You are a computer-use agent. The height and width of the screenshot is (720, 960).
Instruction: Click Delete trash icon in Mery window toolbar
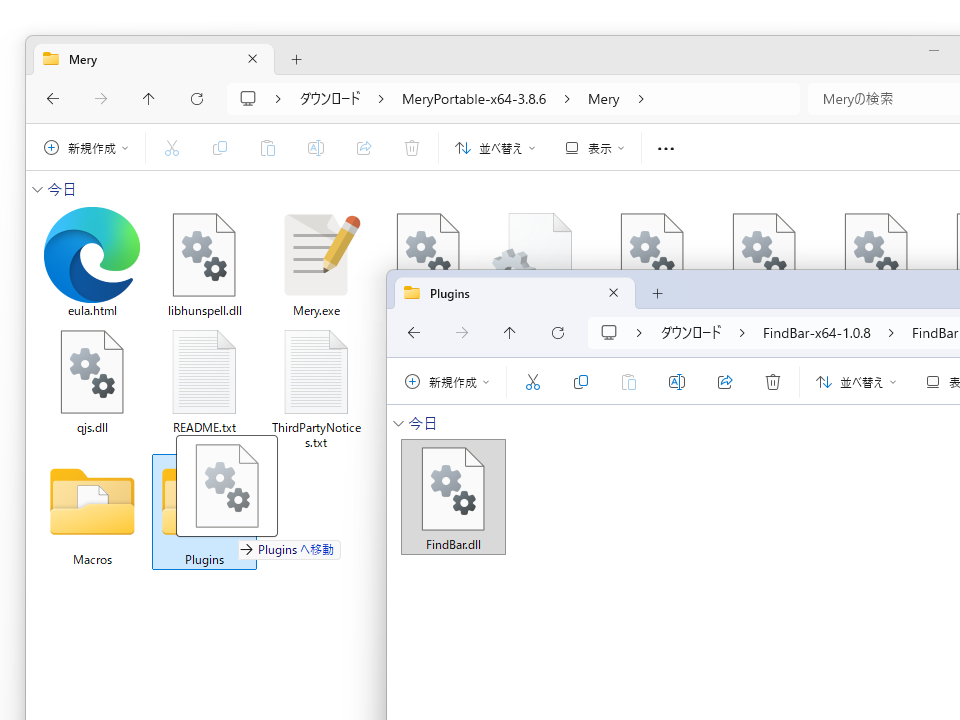412,148
